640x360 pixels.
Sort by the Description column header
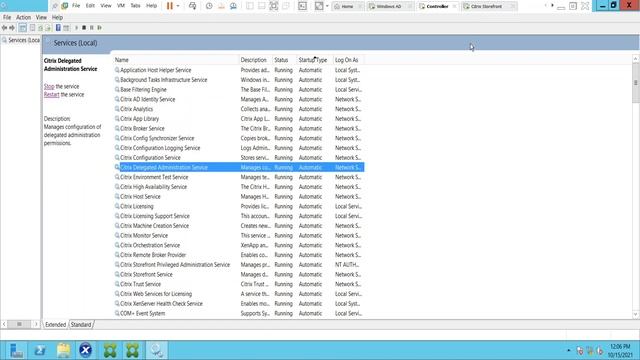coord(256,60)
